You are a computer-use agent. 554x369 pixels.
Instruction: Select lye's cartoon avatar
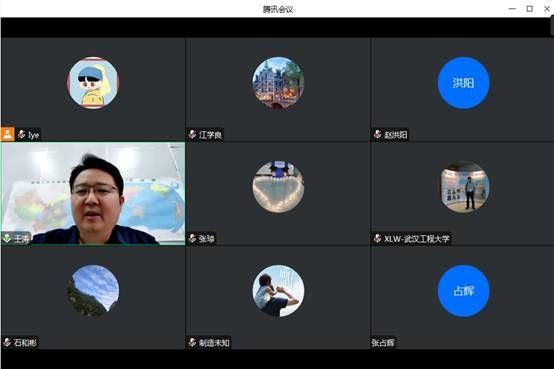coord(93,82)
